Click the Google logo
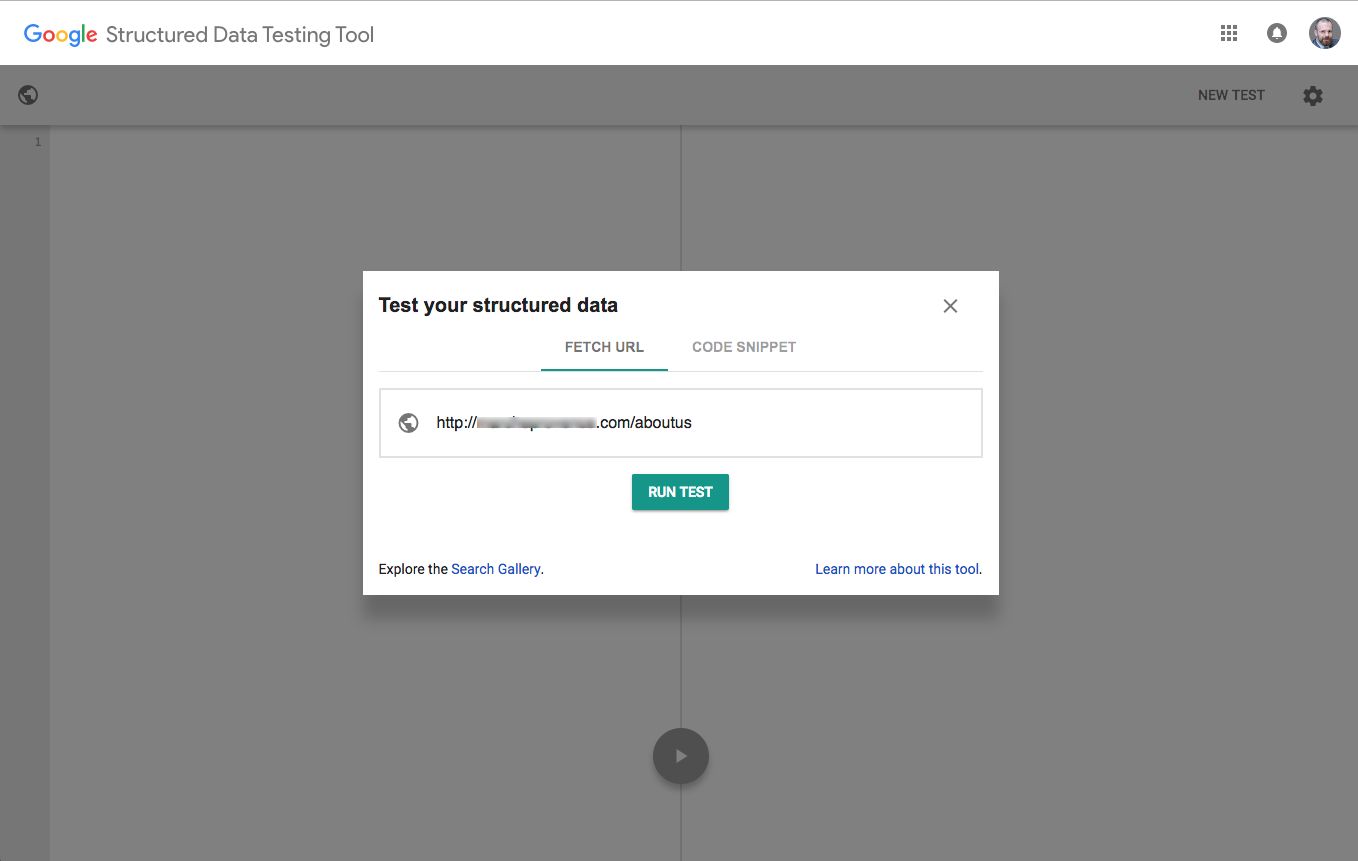The width and height of the screenshot is (1358, 861). pyautogui.click(x=60, y=34)
